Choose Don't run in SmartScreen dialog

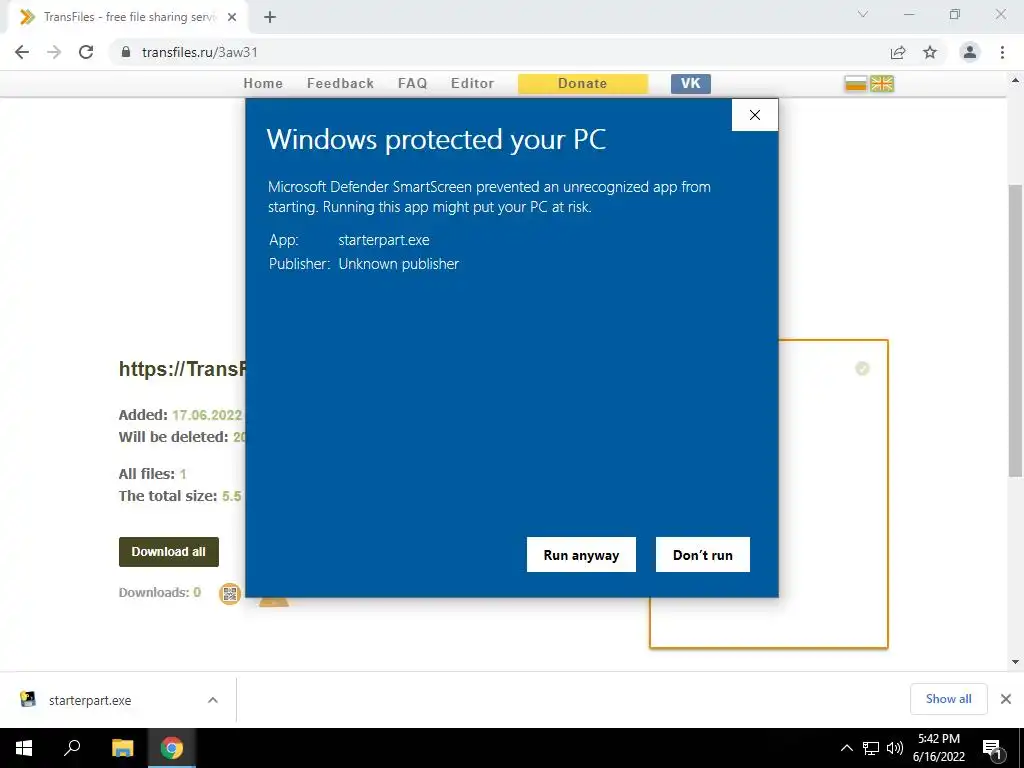tap(703, 554)
